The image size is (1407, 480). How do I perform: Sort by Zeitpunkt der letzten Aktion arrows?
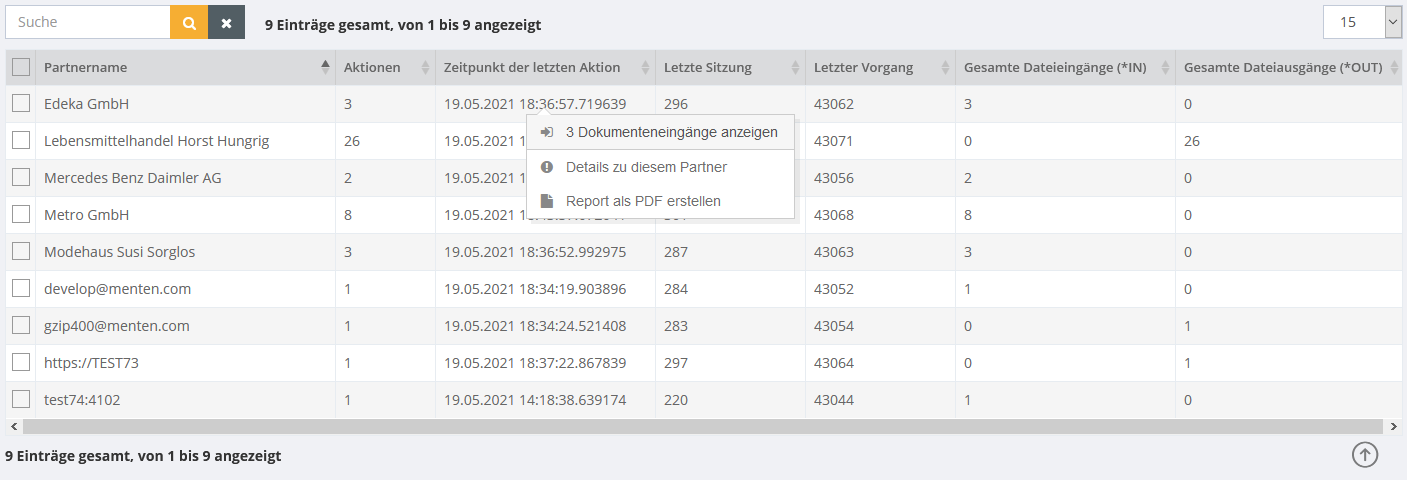pos(645,67)
